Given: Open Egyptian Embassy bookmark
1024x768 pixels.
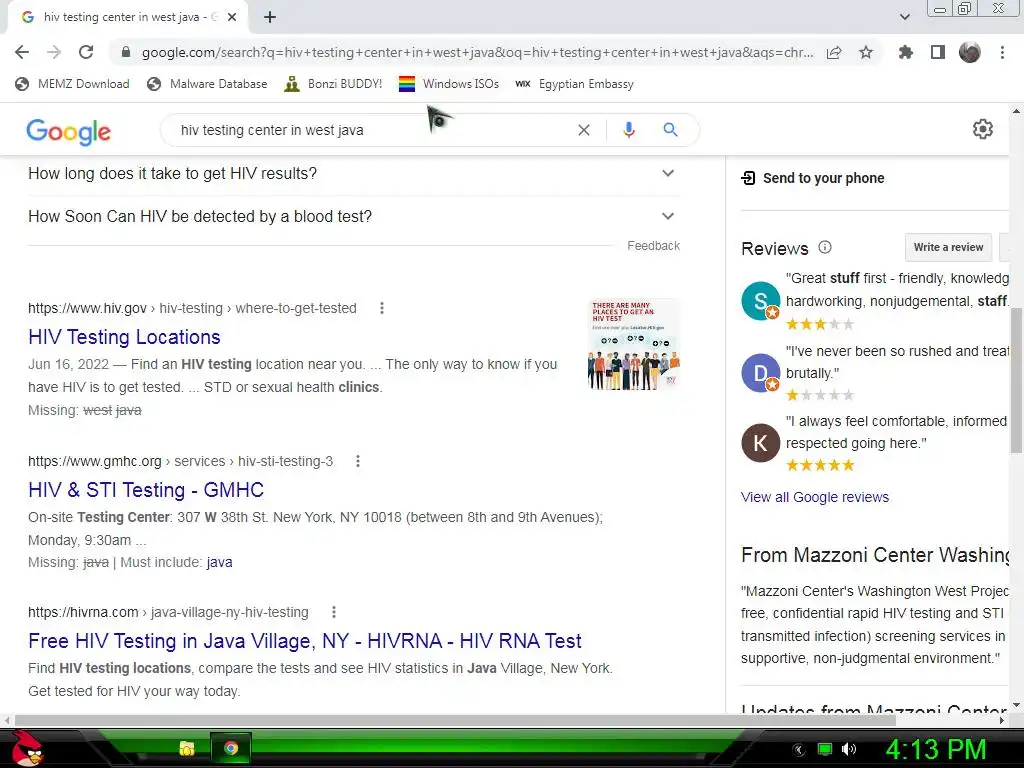Looking at the screenshot, I should coord(575,84).
